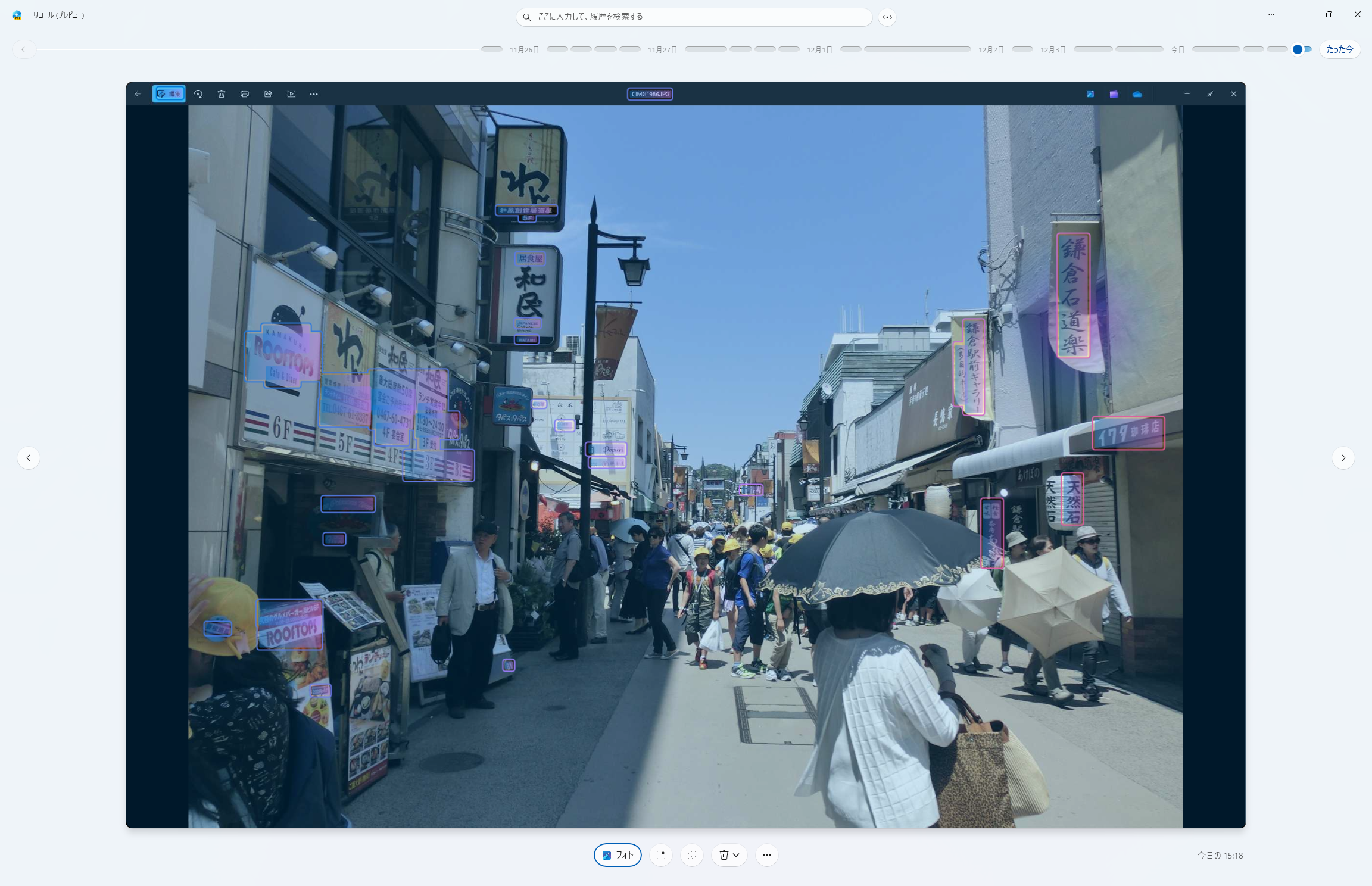The width and height of the screenshot is (1372, 886).
Task: Open more options in the photo viewer toolbar
Action: 314,93
